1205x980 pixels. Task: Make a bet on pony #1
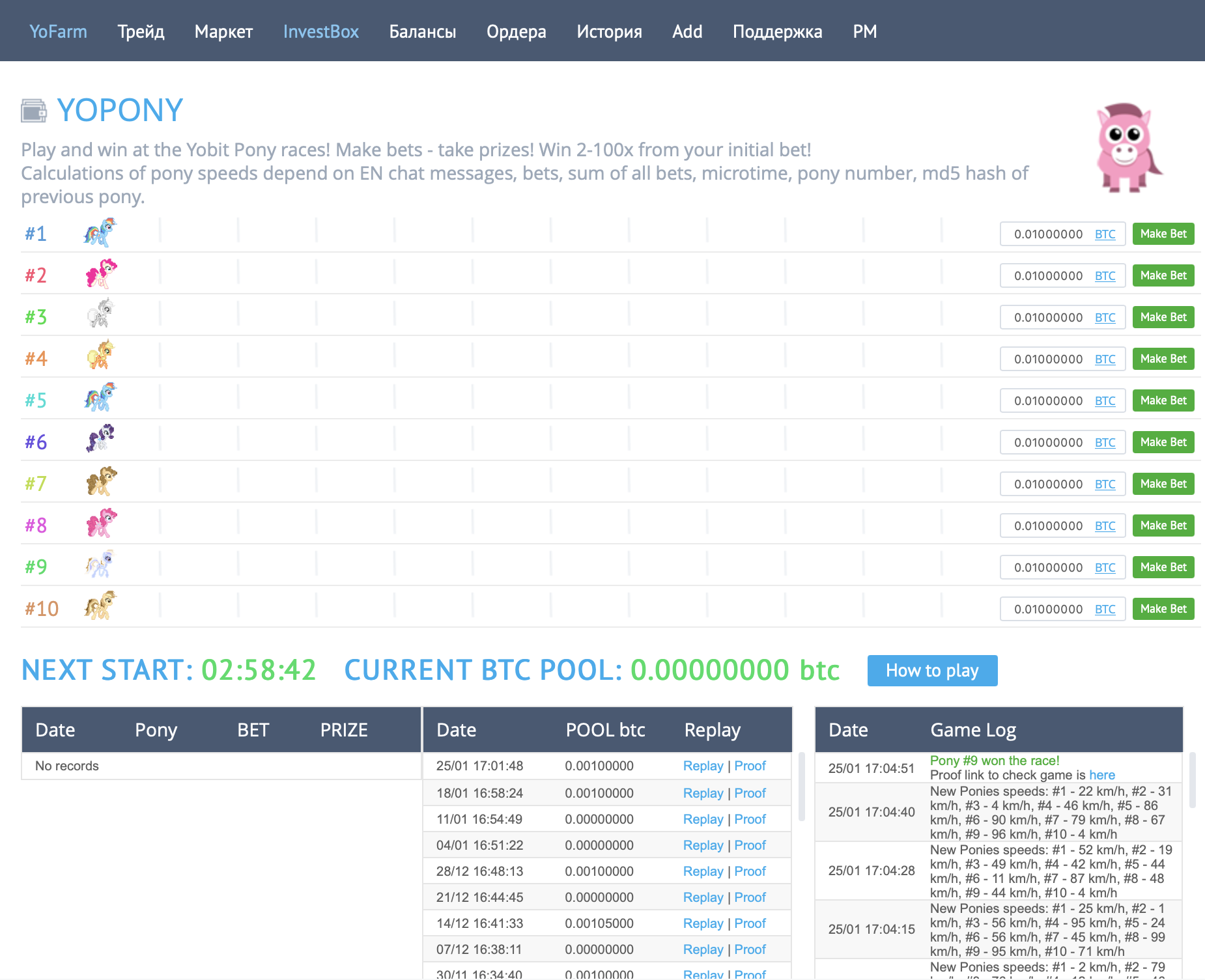(1163, 234)
